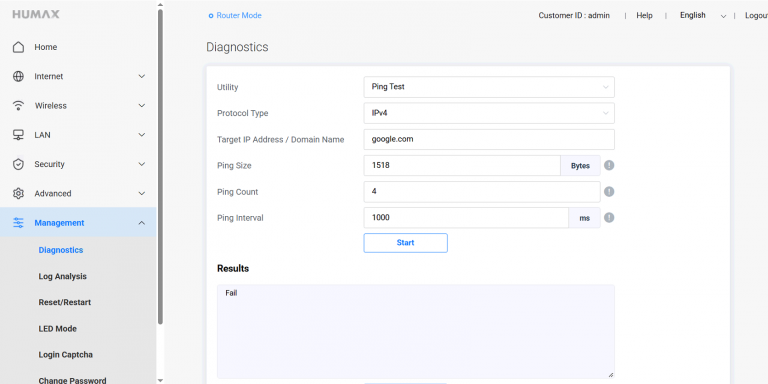The width and height of the screenshot is (768, 384).
Task: Expand the Advanced menu chevron
Action: (x=142, y=193)
